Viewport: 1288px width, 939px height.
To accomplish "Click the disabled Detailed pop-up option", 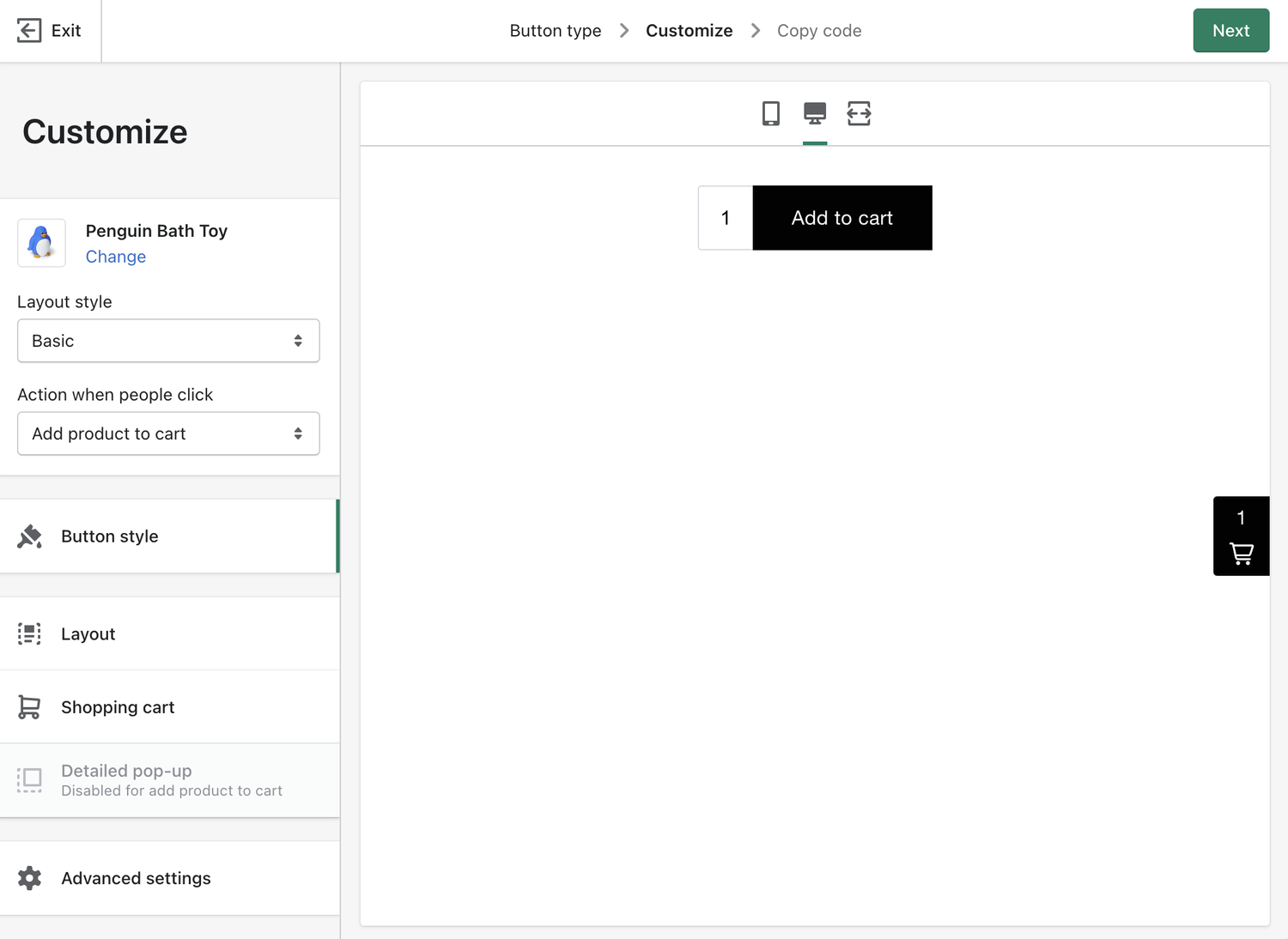I will (126, 771).
